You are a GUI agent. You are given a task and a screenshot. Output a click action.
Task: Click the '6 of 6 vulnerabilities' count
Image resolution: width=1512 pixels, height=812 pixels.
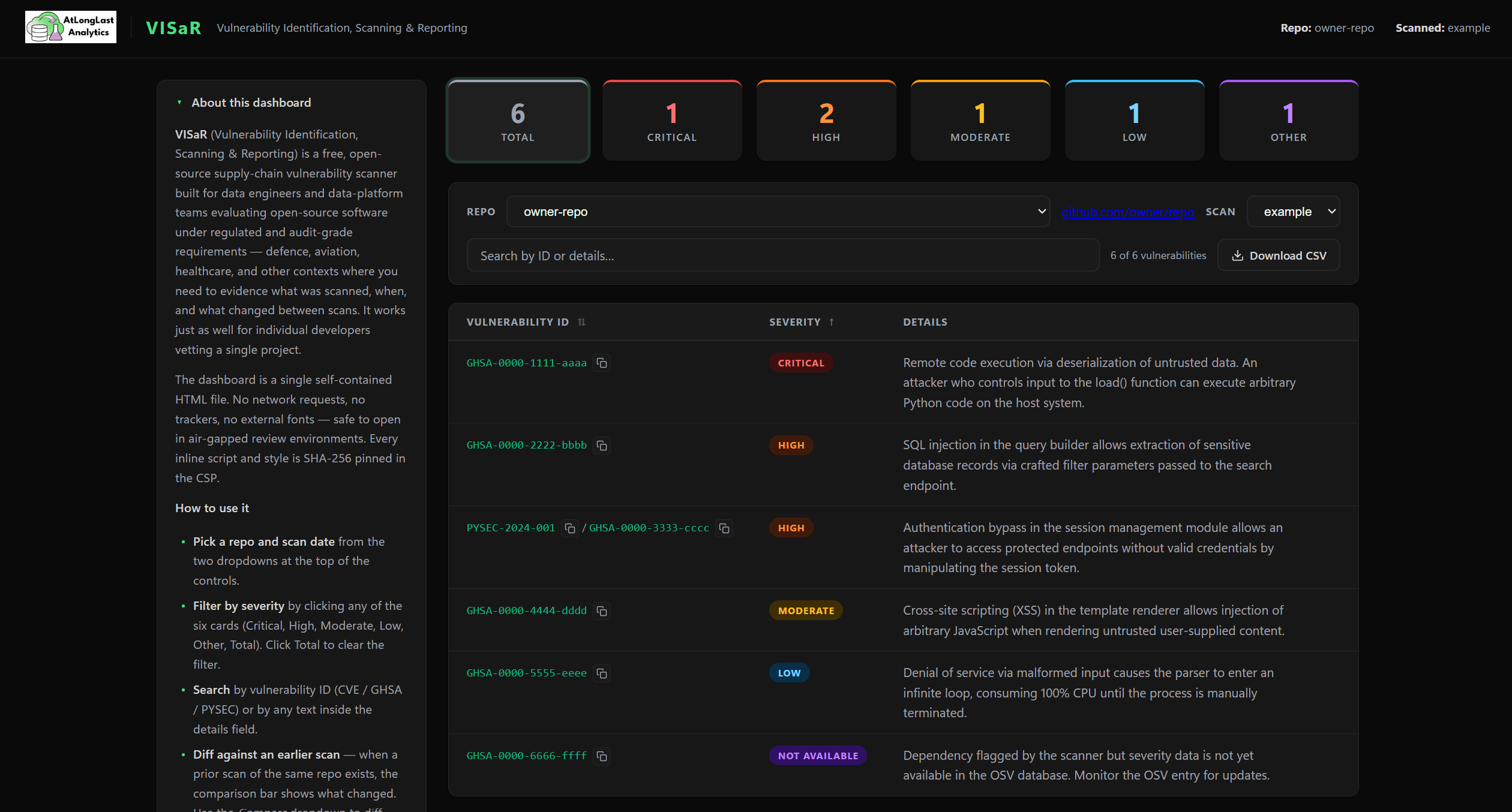[1158, 255]
